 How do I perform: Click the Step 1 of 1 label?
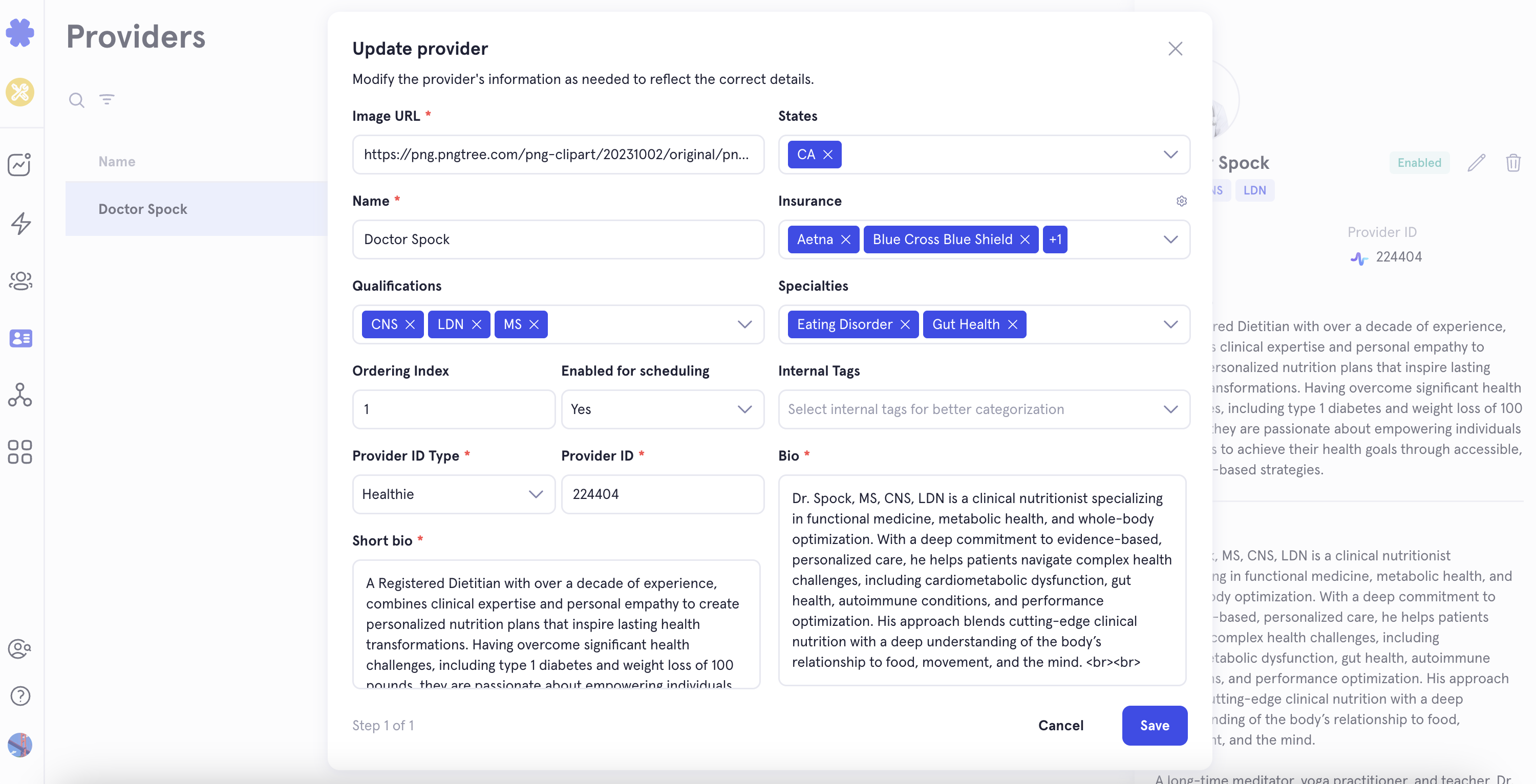tap(383, 726)
